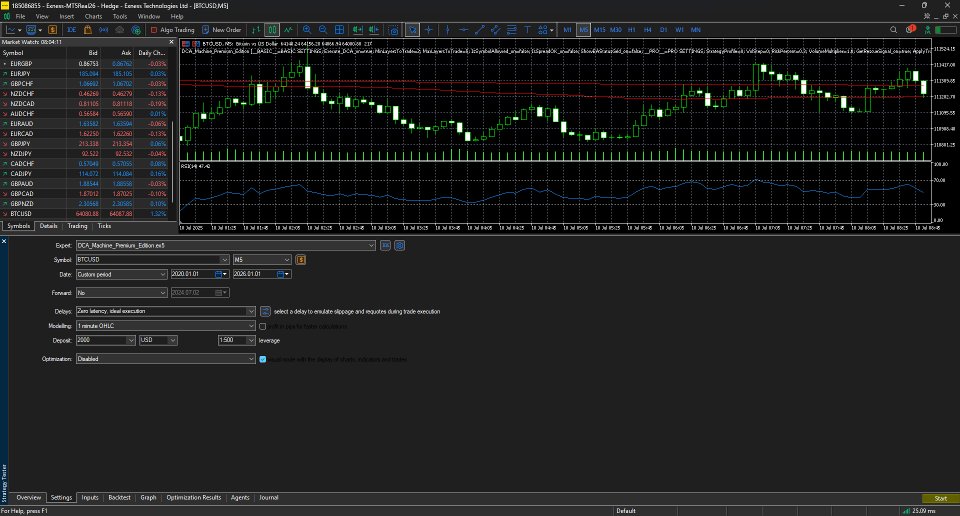
Task: Toggle chart auto scroll icon
Action: coord(358,29)
